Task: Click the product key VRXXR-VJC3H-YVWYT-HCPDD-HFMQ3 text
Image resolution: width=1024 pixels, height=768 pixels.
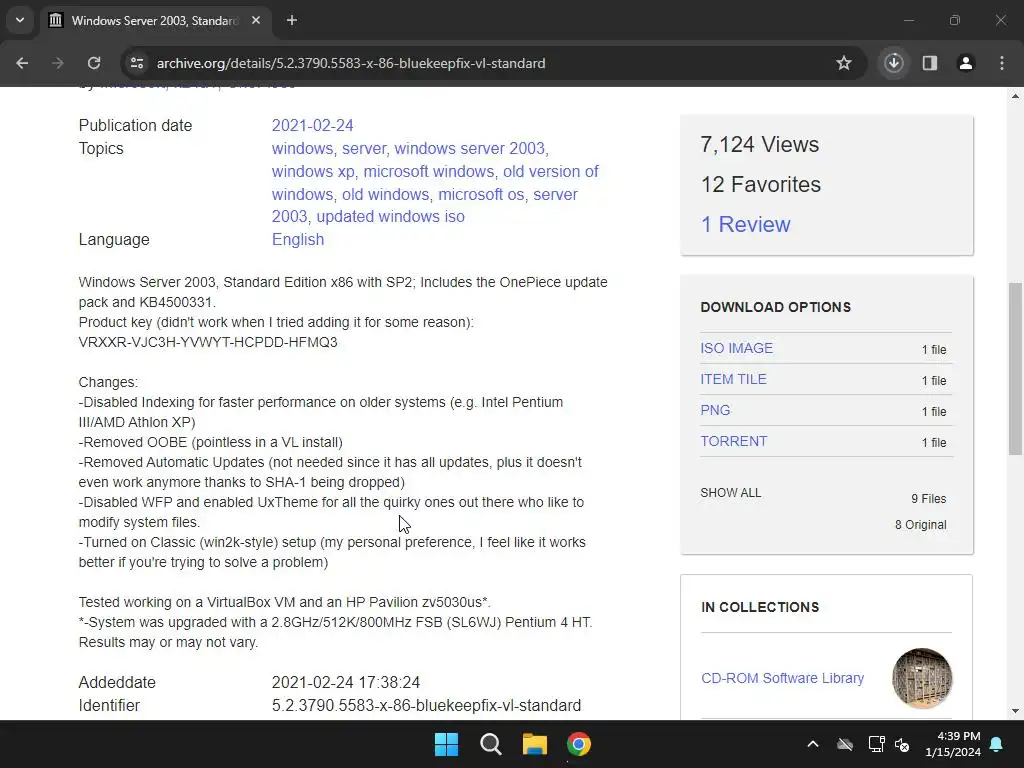Action: [x=208, y=342]
